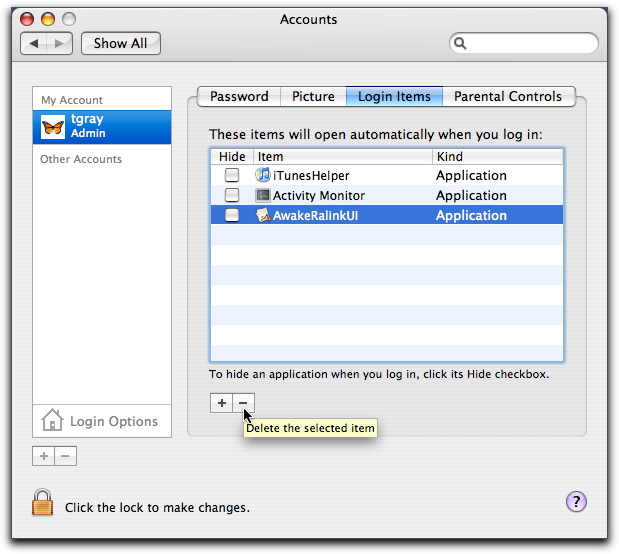The height and width of the screenshot is (554, 619).
Task: Click the tgray butterfly account picture
Action: 53,127
